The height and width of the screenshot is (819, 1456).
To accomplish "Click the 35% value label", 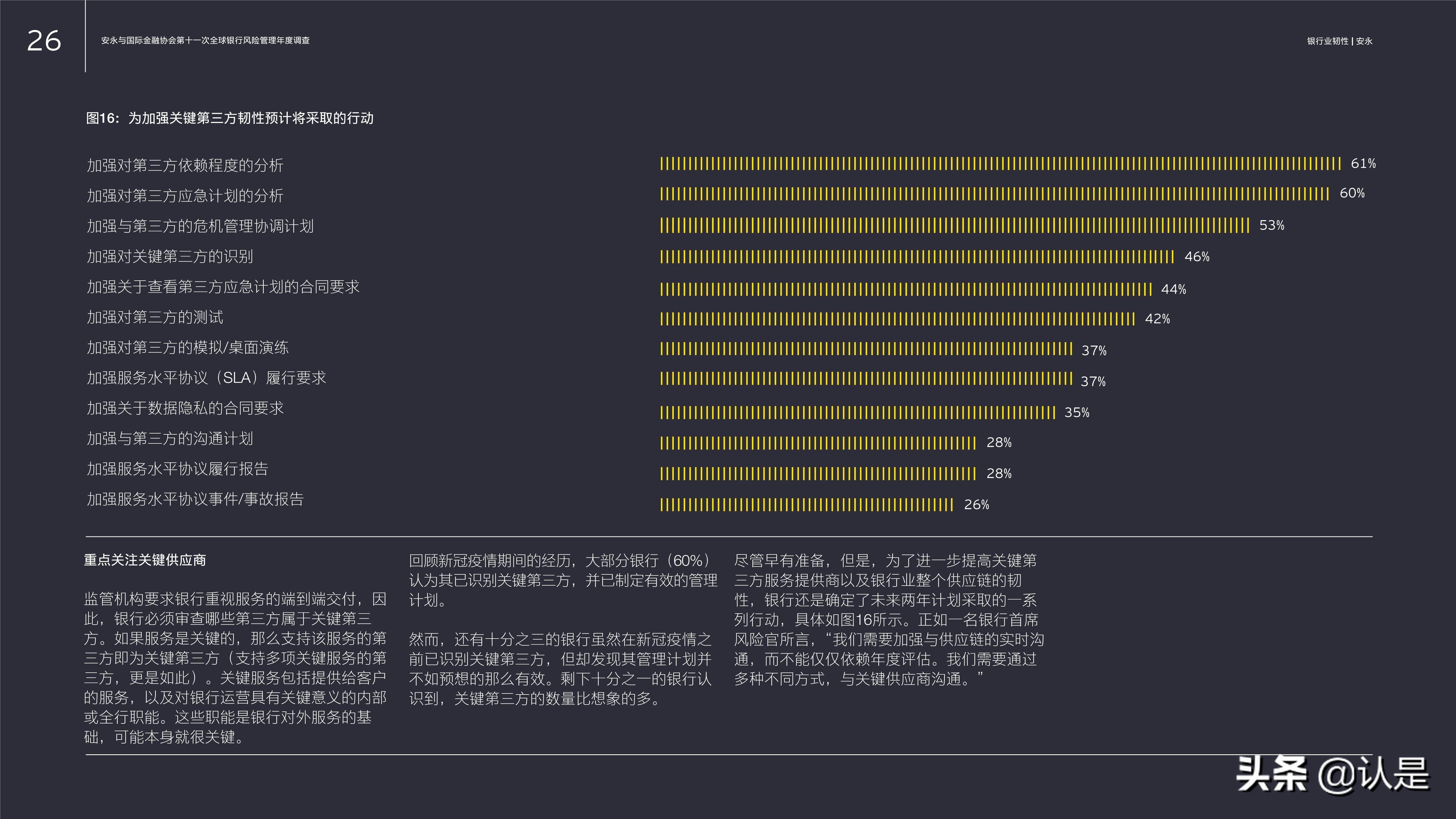I will coord(1076,413).
